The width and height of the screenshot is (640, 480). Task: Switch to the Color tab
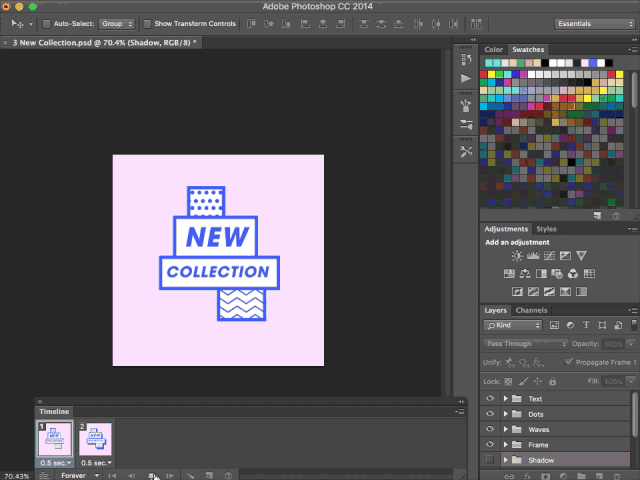tap(493, 49)
